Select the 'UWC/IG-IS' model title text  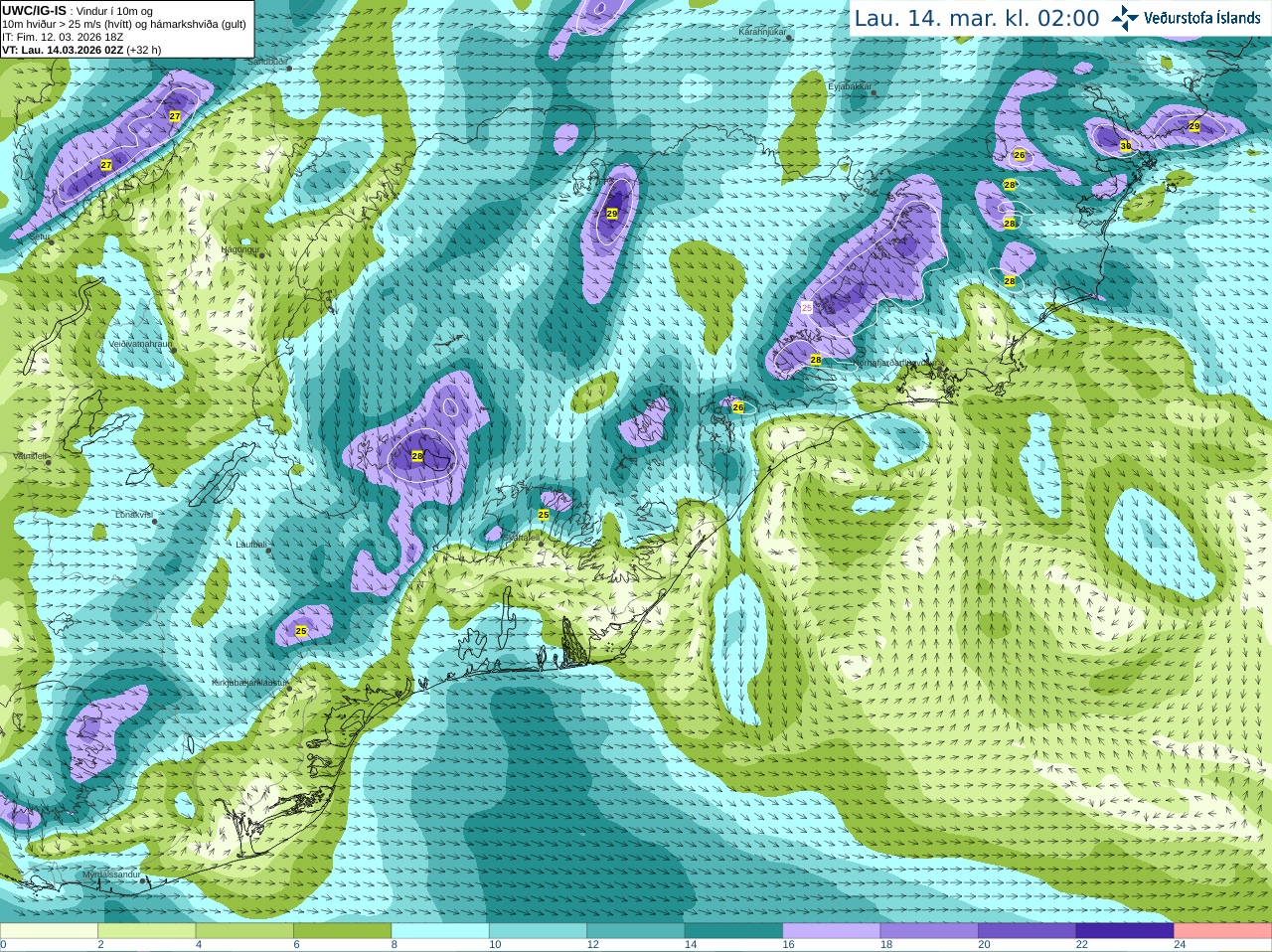[35, 11]
